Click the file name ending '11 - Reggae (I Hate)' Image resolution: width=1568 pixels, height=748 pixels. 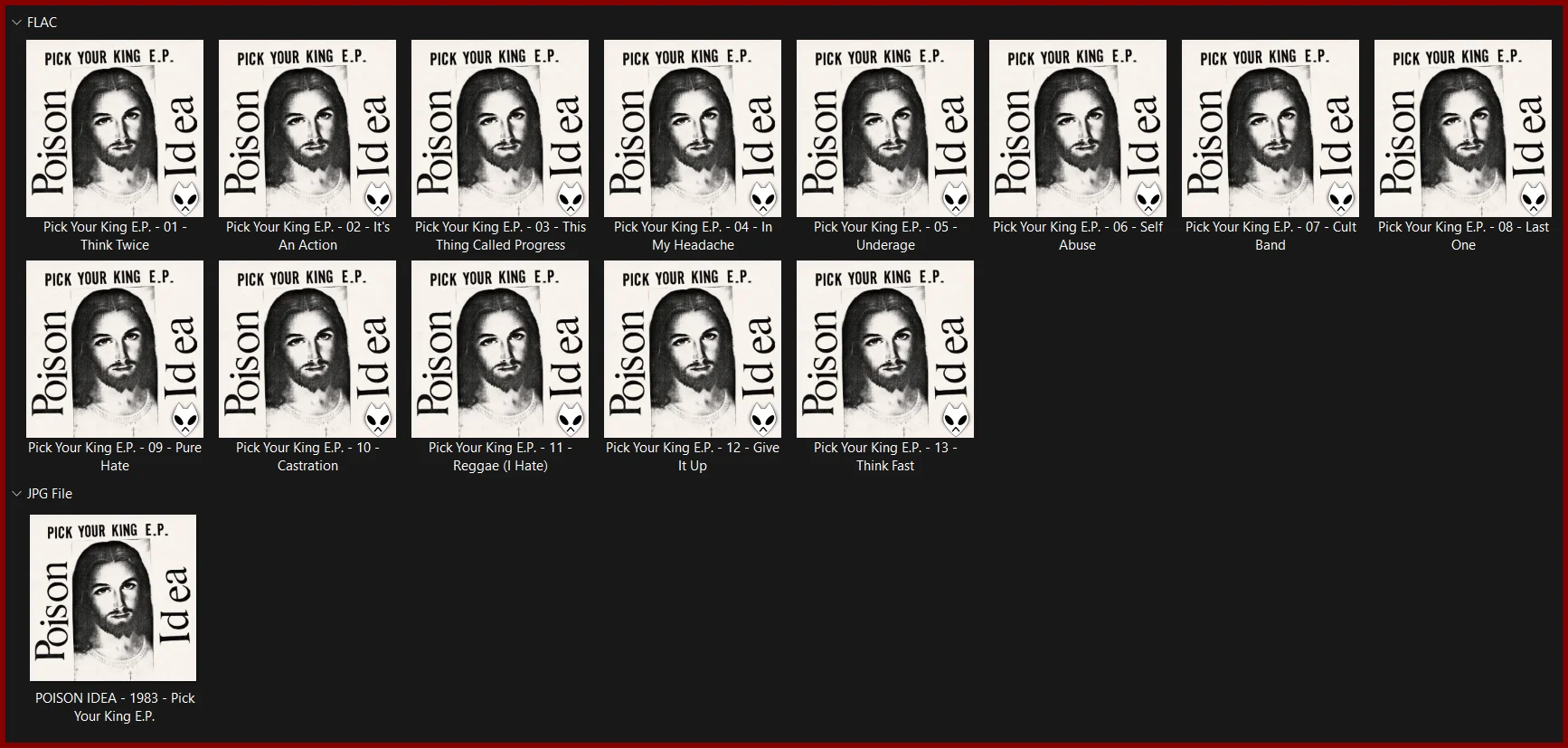coord(500,457)
